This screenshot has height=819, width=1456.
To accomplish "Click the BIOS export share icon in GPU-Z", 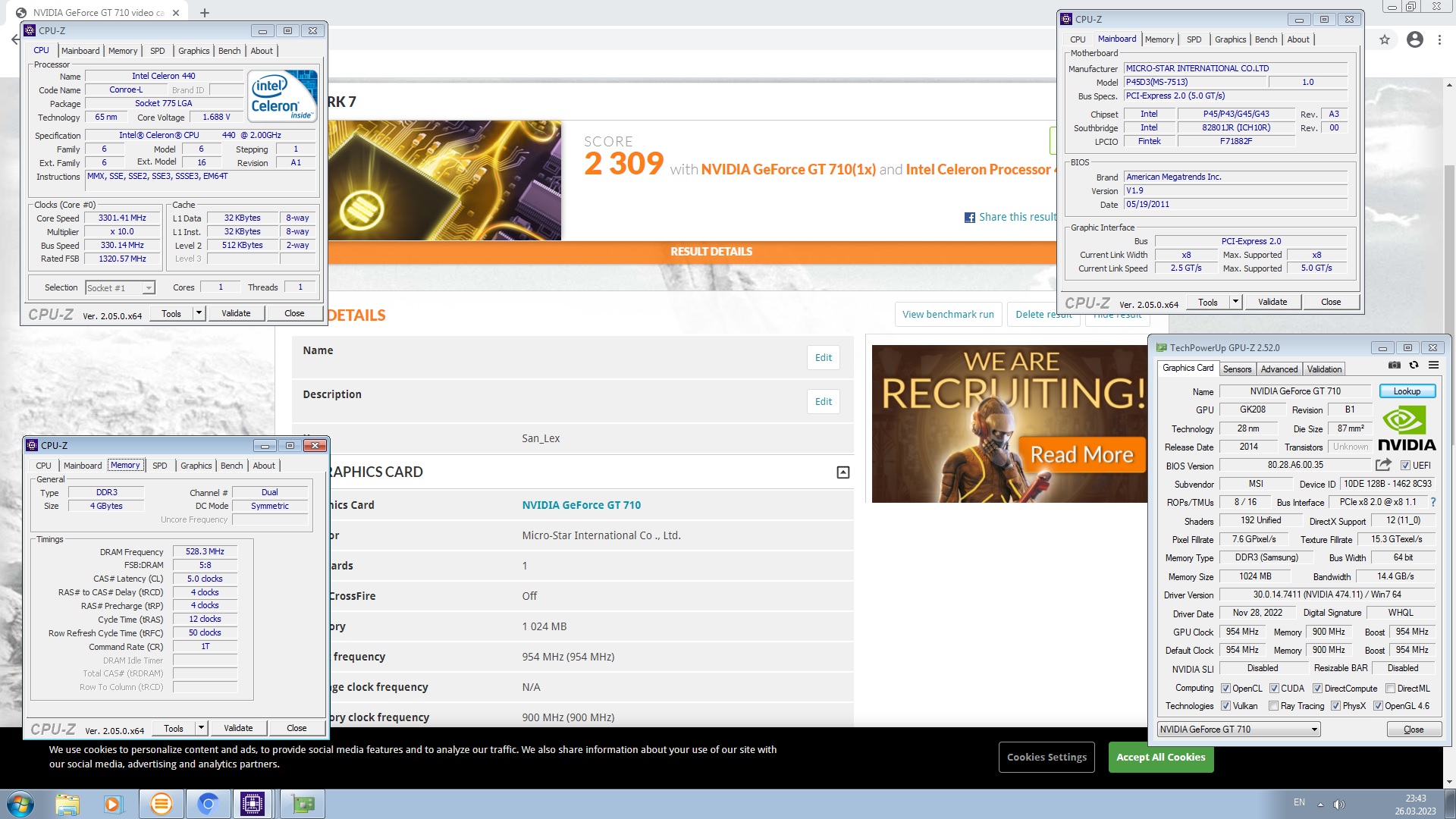I will click(x=1383, y=465).
